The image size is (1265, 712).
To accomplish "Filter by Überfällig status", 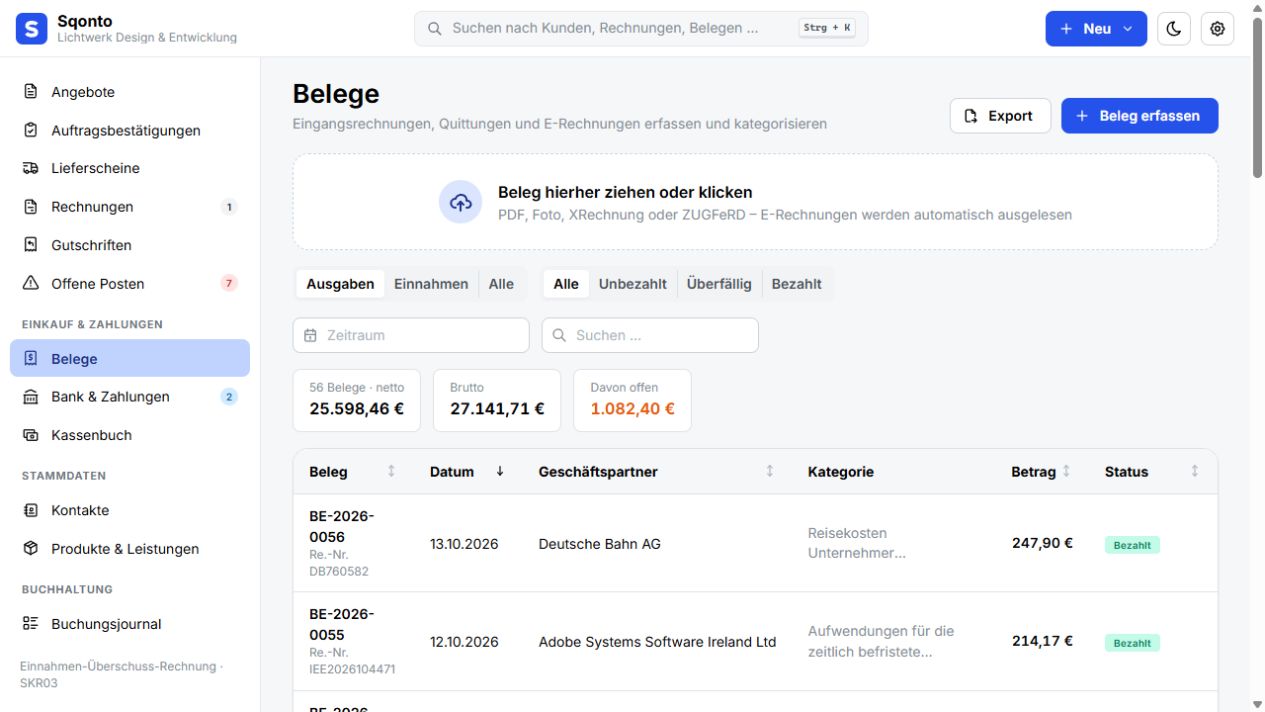I will [719, 284].
